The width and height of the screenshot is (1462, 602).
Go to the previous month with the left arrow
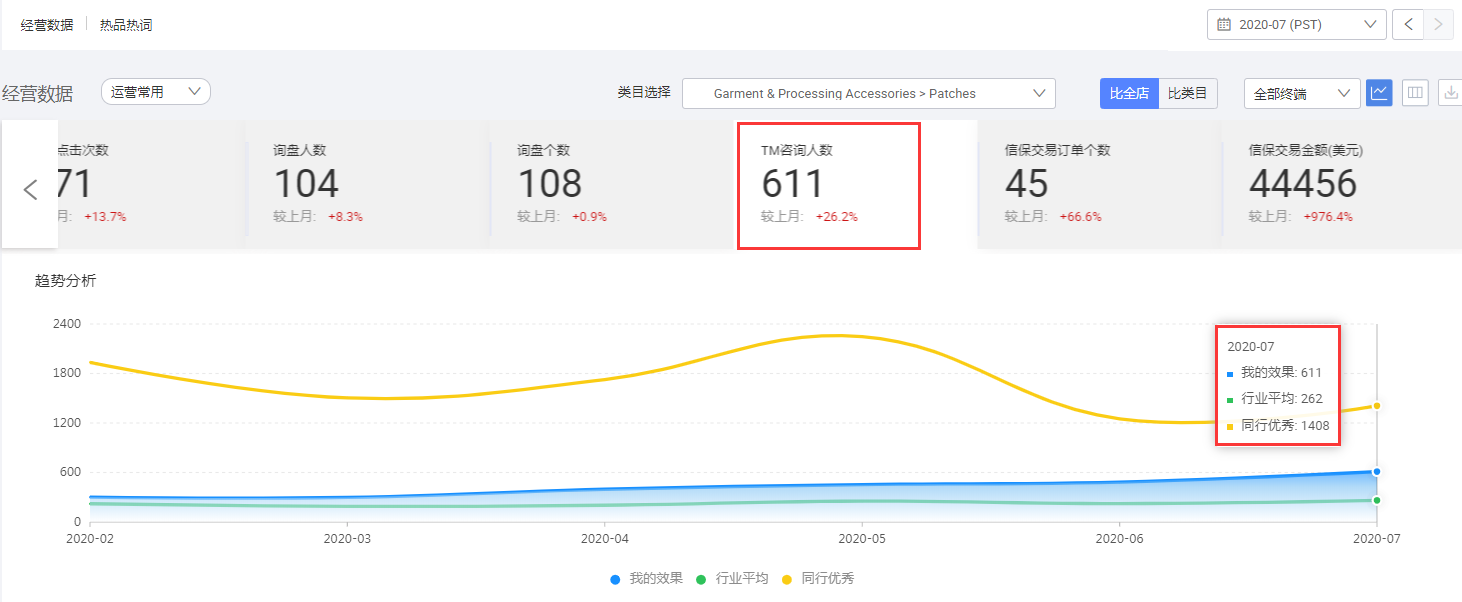coord(1408,24)
